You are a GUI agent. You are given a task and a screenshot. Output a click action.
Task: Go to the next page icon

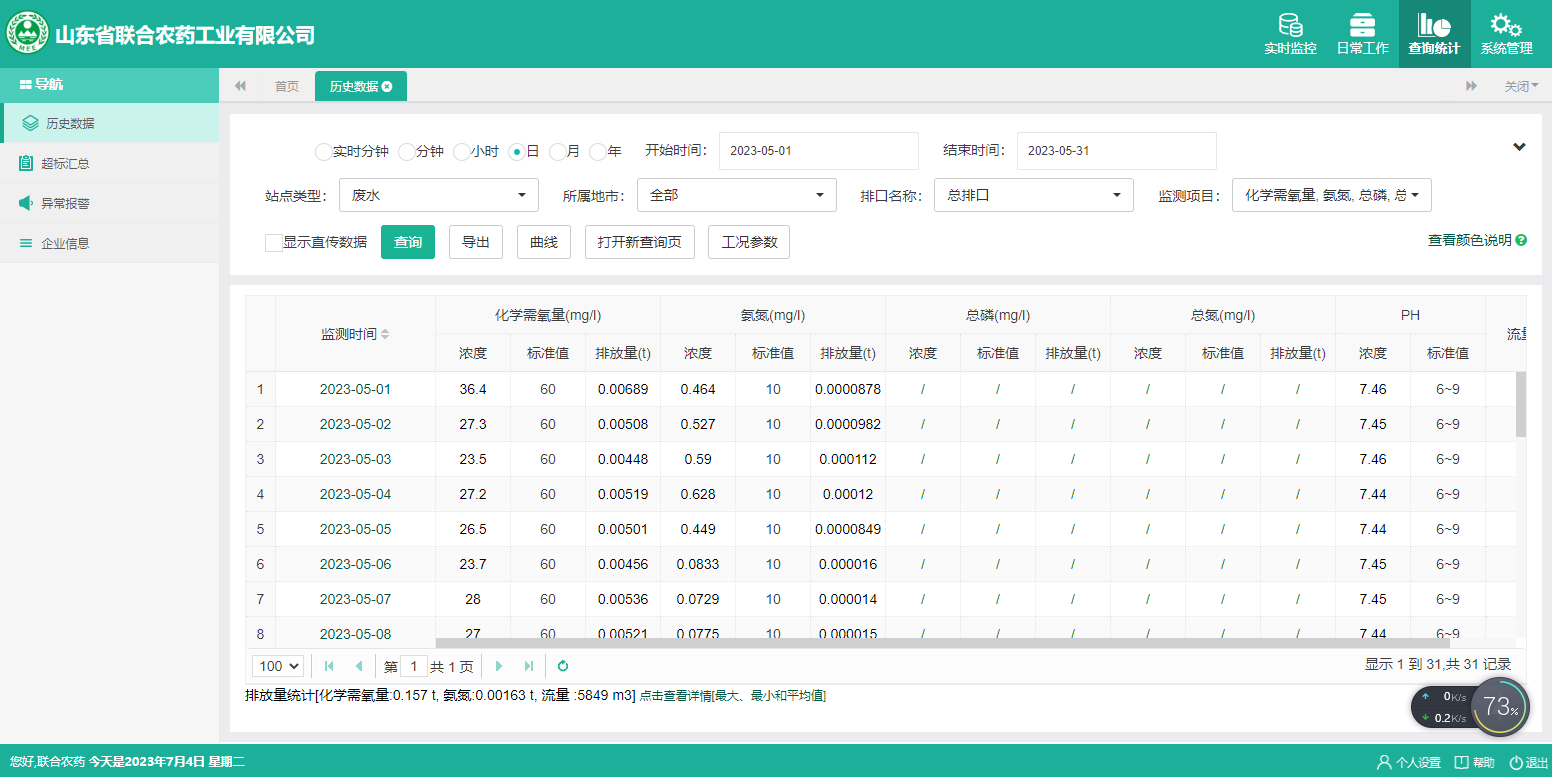(x=499, y=666)
